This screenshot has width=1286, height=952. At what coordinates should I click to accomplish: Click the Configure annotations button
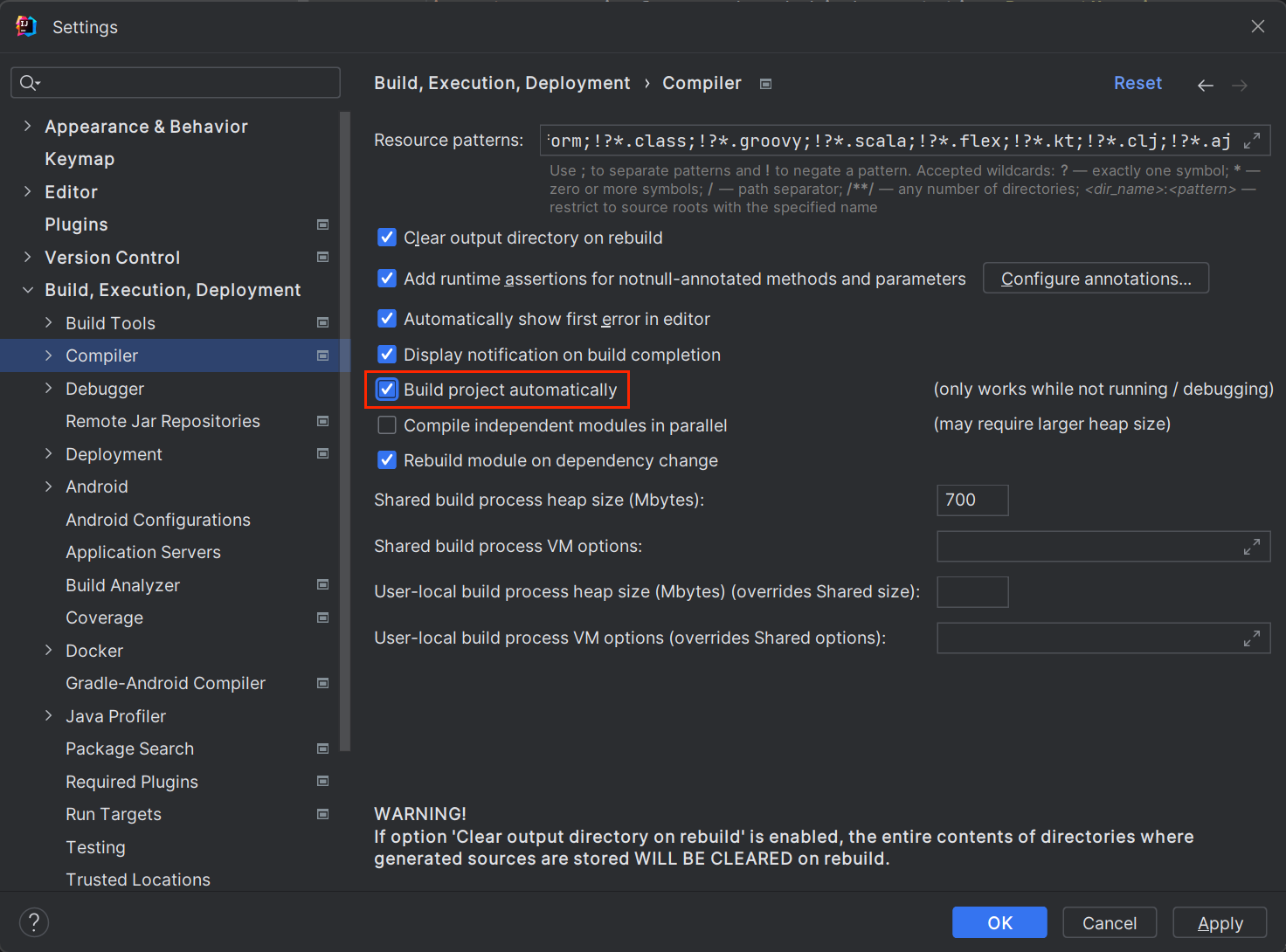[1096, 279]
